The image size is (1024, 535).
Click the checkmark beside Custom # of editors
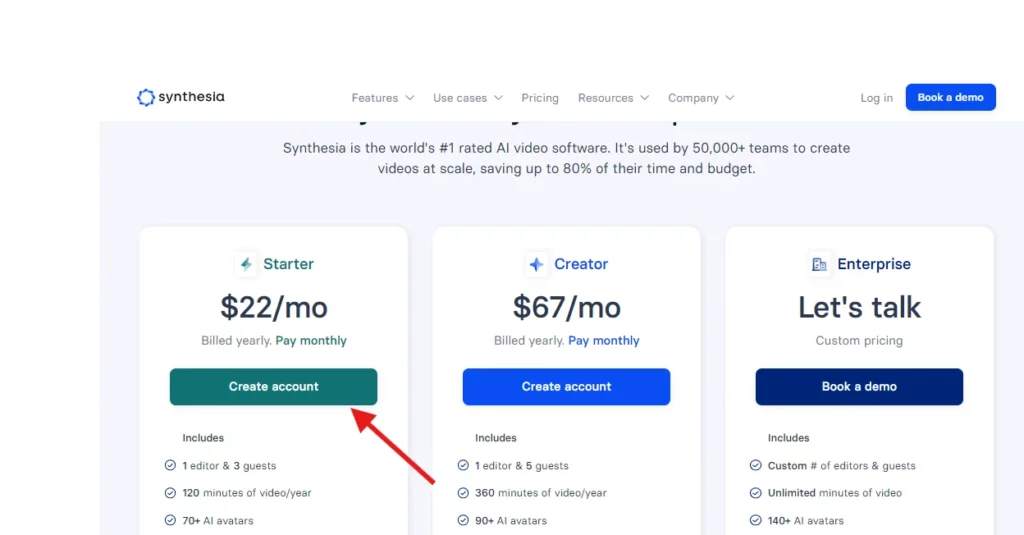[756, 465]
